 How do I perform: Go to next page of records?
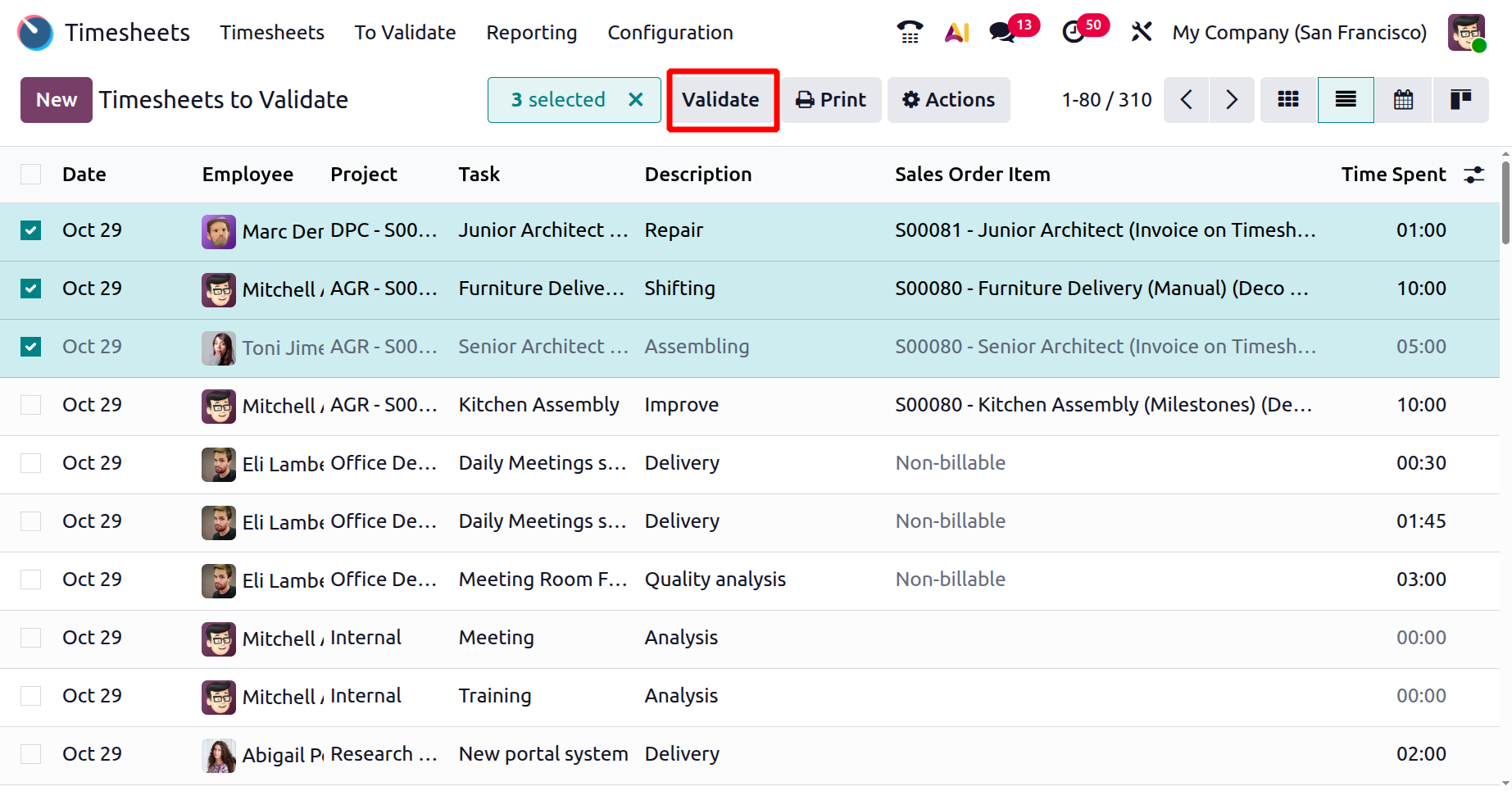[1231, 100]
